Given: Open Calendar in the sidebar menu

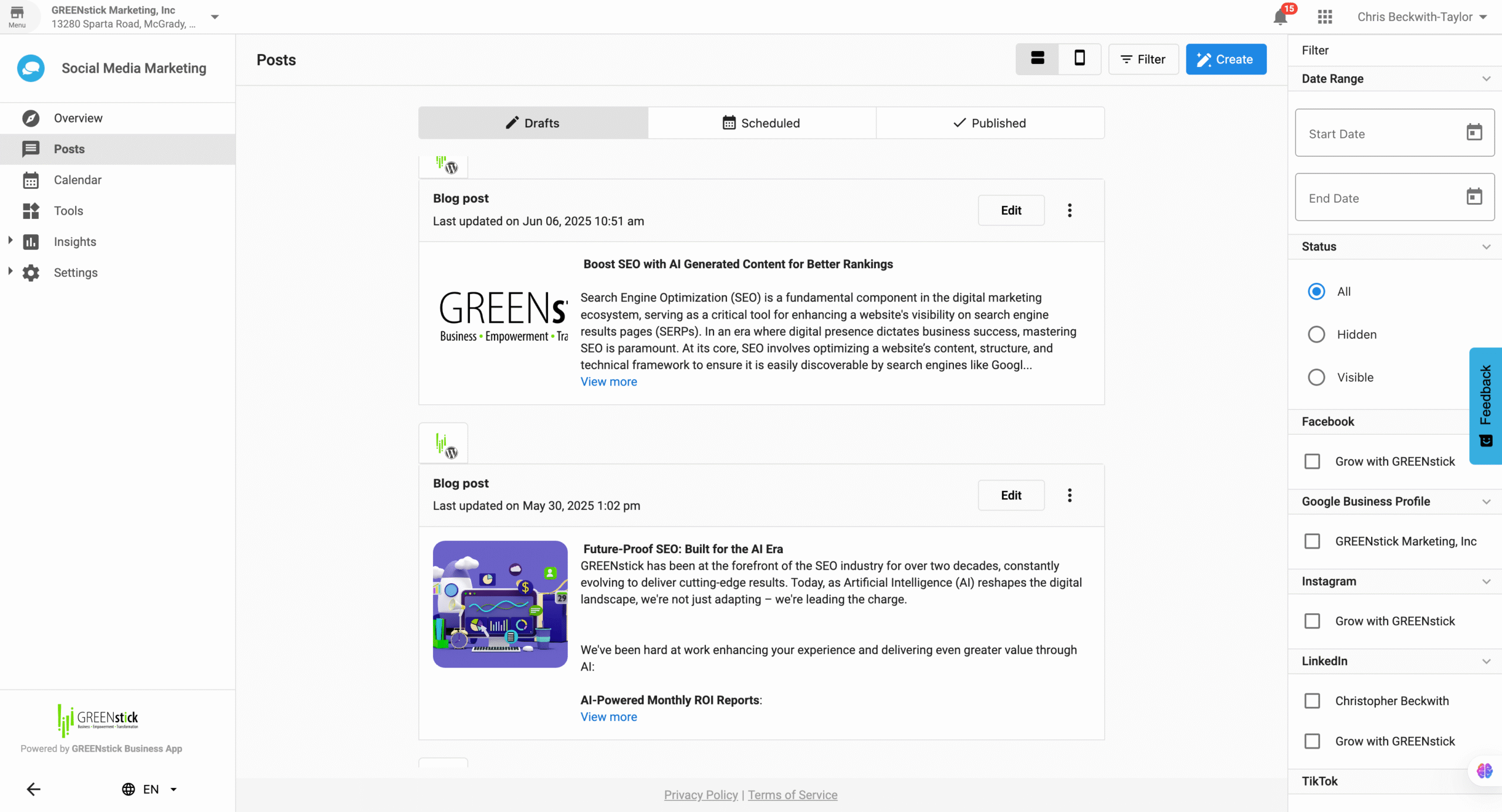Looking at the screenshot, I should point(77,180).
